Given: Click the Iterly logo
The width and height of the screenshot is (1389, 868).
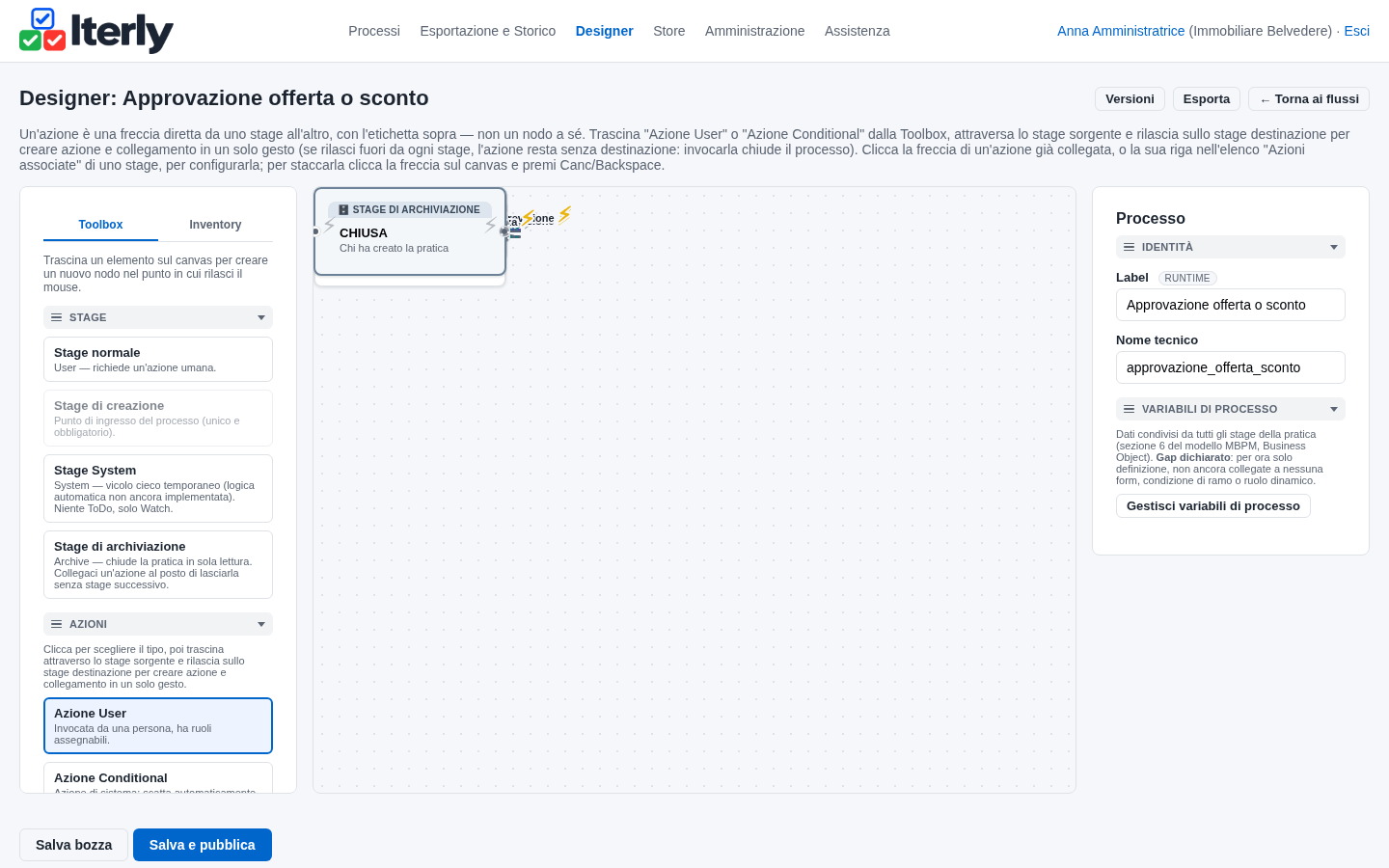Looking at the screenshot, I should 96,31.
